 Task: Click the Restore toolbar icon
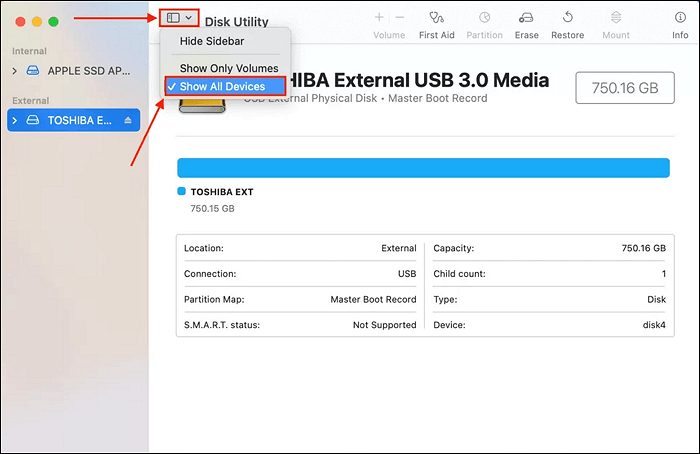567,18
